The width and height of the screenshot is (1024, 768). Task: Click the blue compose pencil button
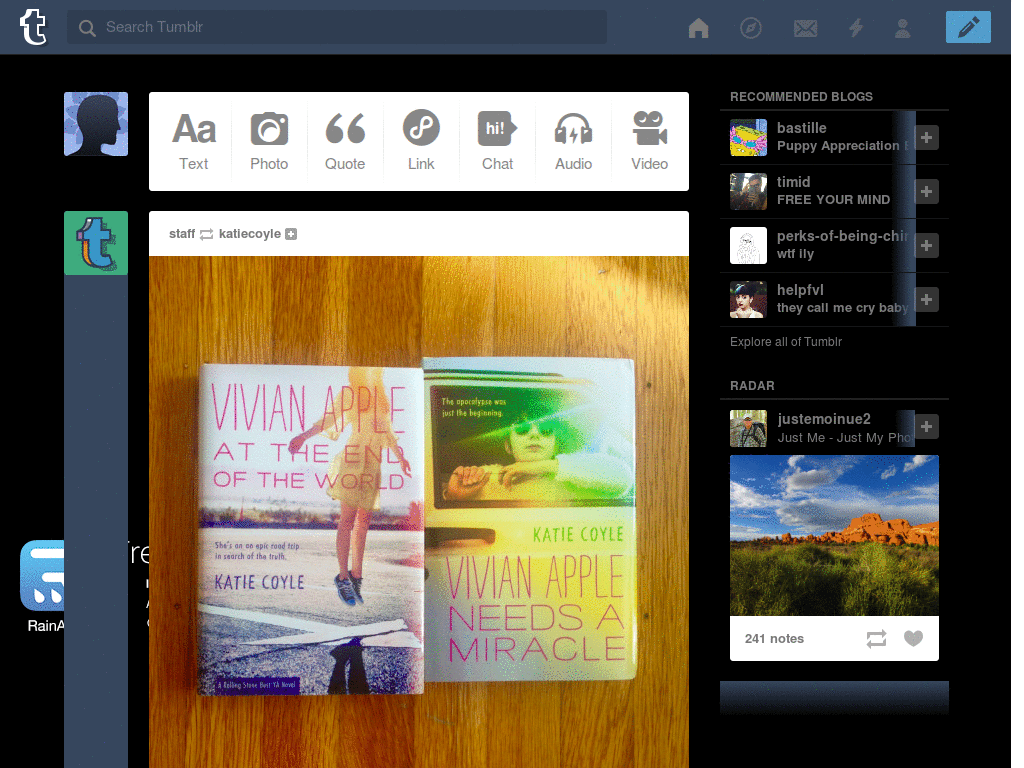968,27
